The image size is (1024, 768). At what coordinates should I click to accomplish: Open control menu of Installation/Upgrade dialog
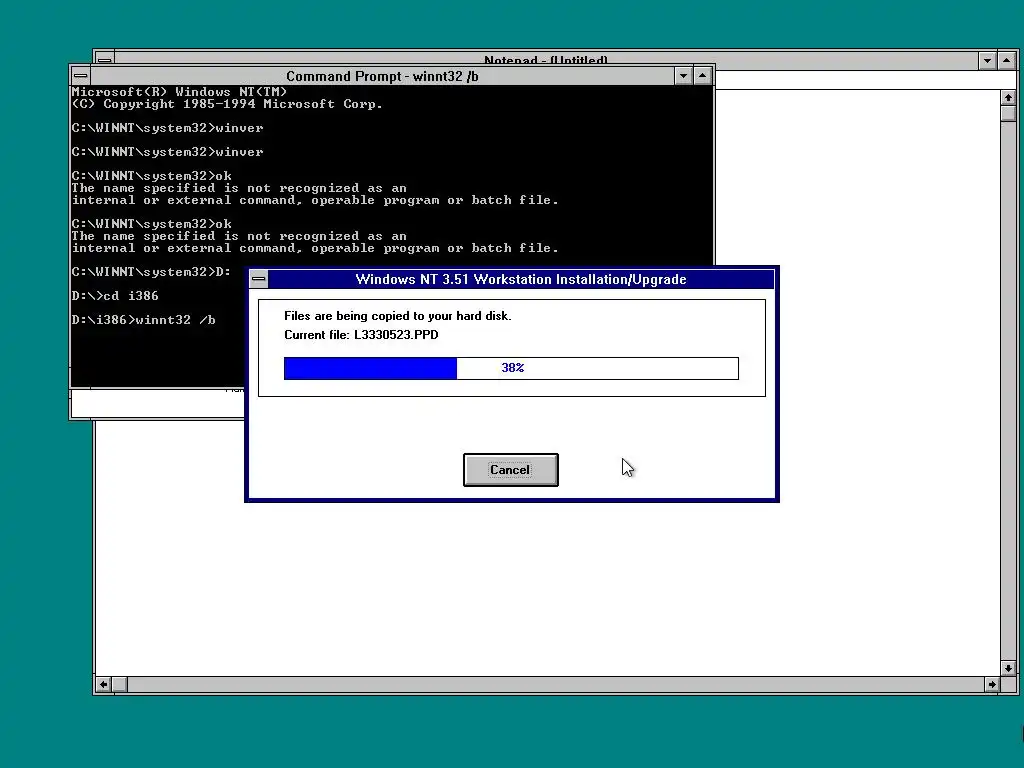click(x=259, y=279)
